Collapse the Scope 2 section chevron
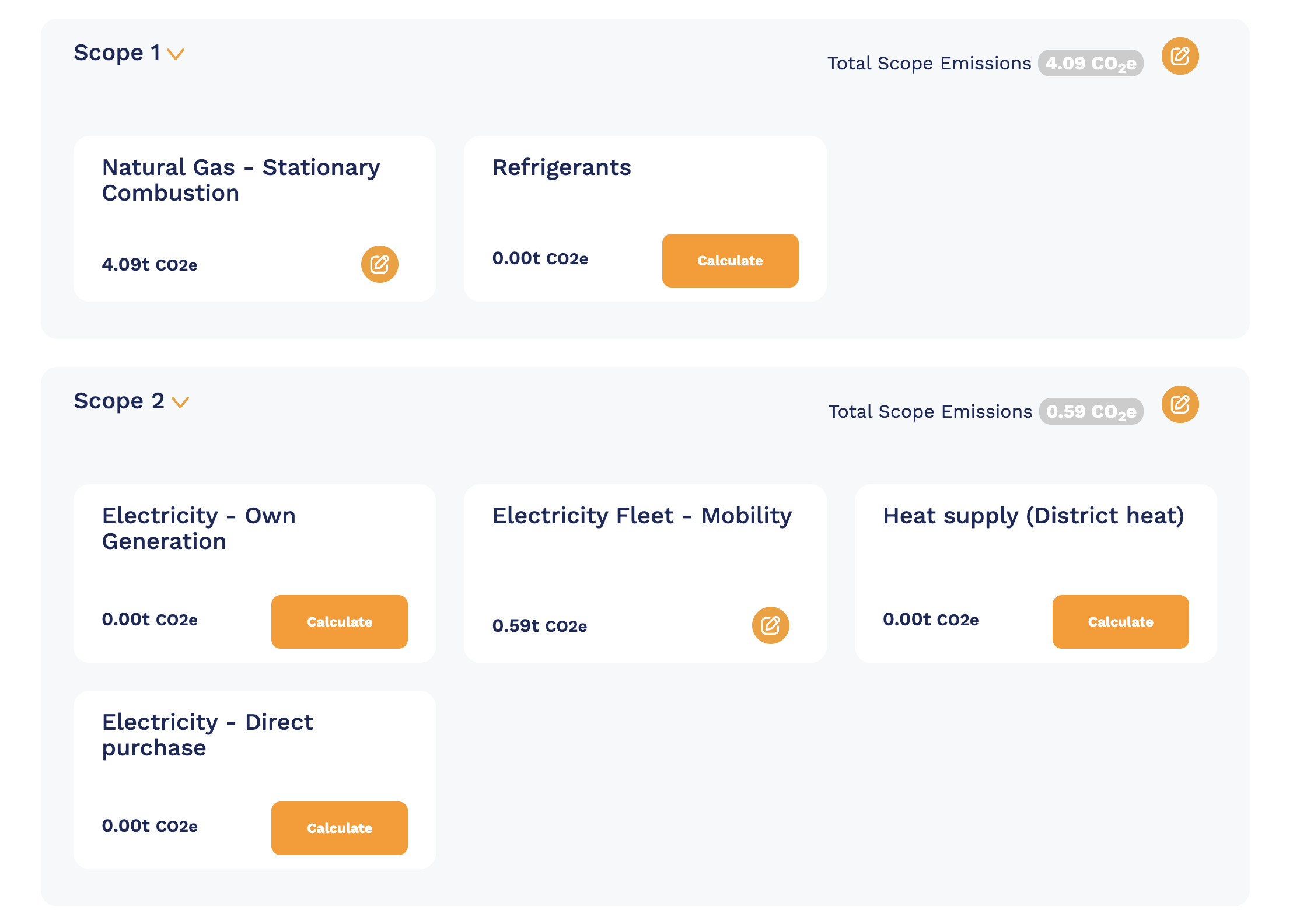 (x=180, y=402)
